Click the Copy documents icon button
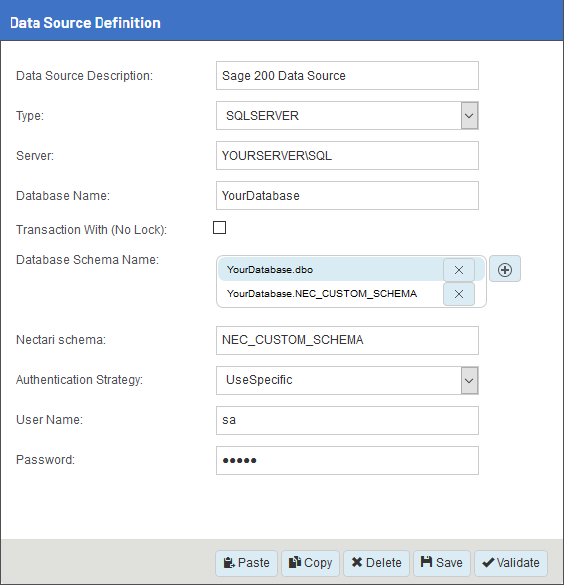 pyautogui.click(x=310, y=563)
